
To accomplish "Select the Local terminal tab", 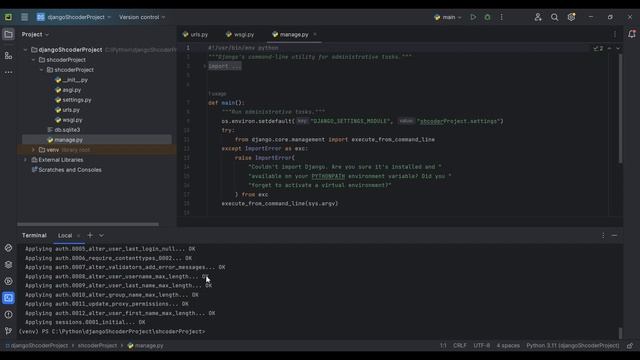I will [x=65, y=236].
